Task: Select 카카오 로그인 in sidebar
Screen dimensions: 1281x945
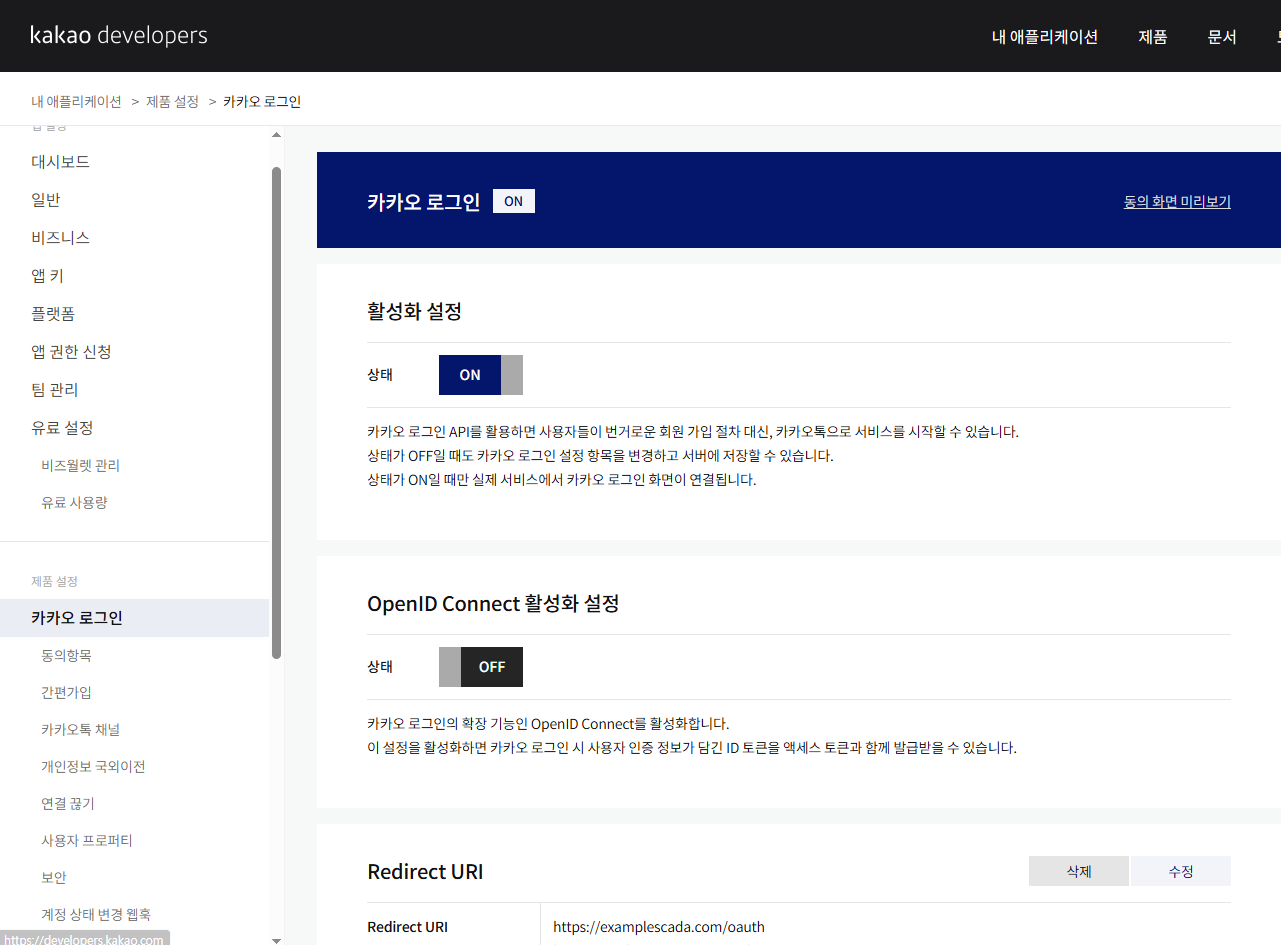Action: 134,618
